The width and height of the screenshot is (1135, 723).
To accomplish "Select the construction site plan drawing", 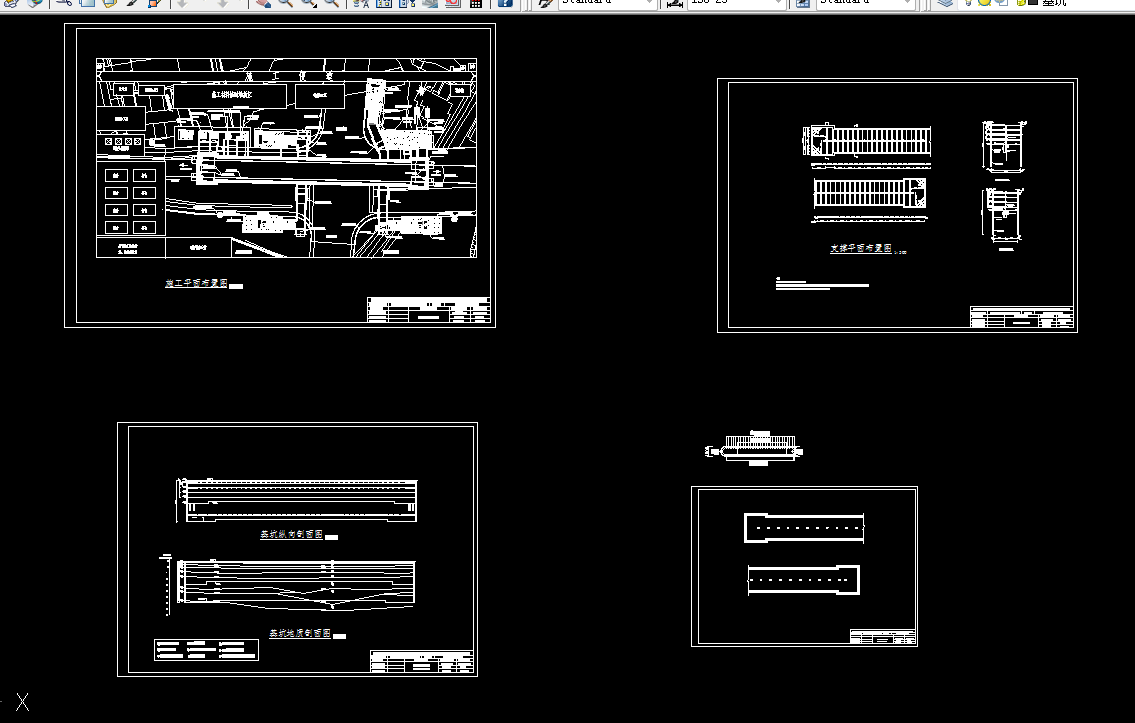I will click(x=287, y=158).
